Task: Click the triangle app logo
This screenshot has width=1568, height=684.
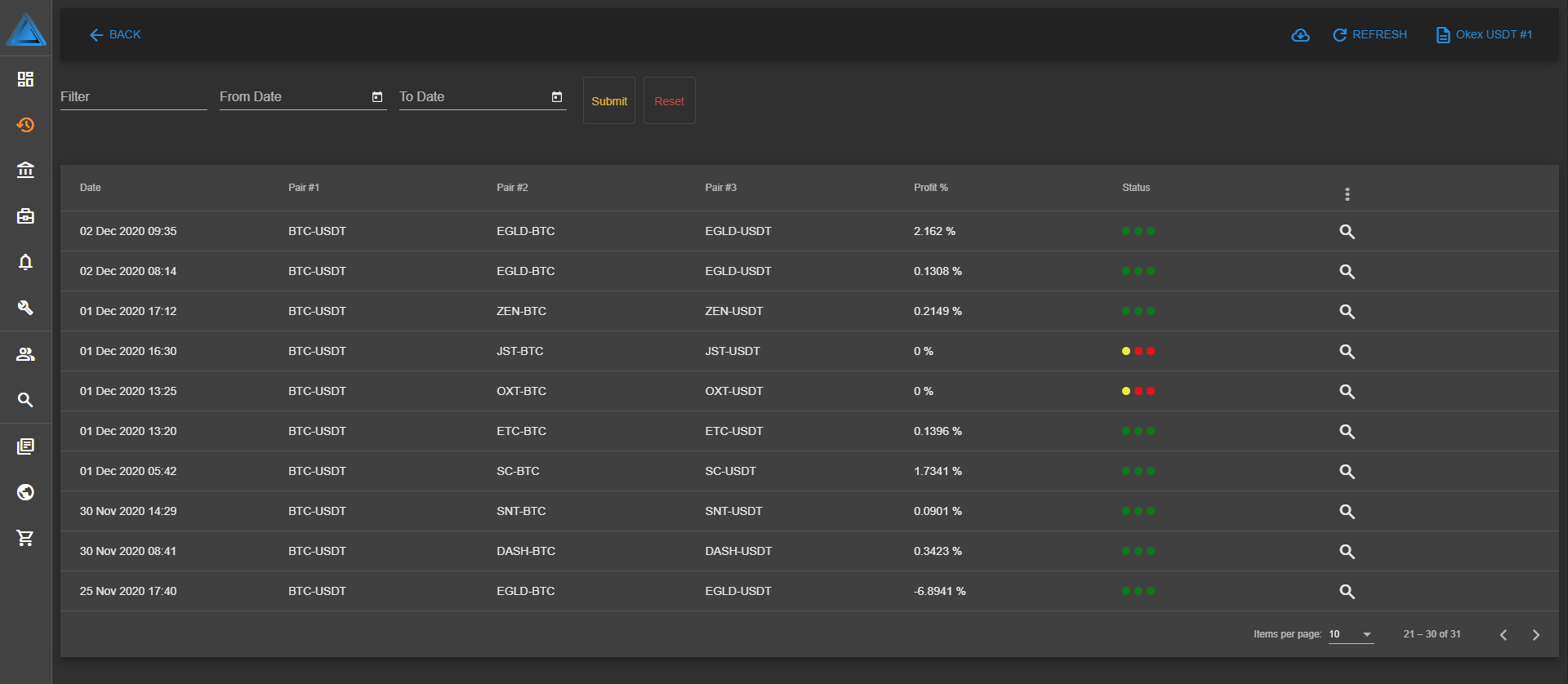Action: pyautogui.click(x=26, y=29)
